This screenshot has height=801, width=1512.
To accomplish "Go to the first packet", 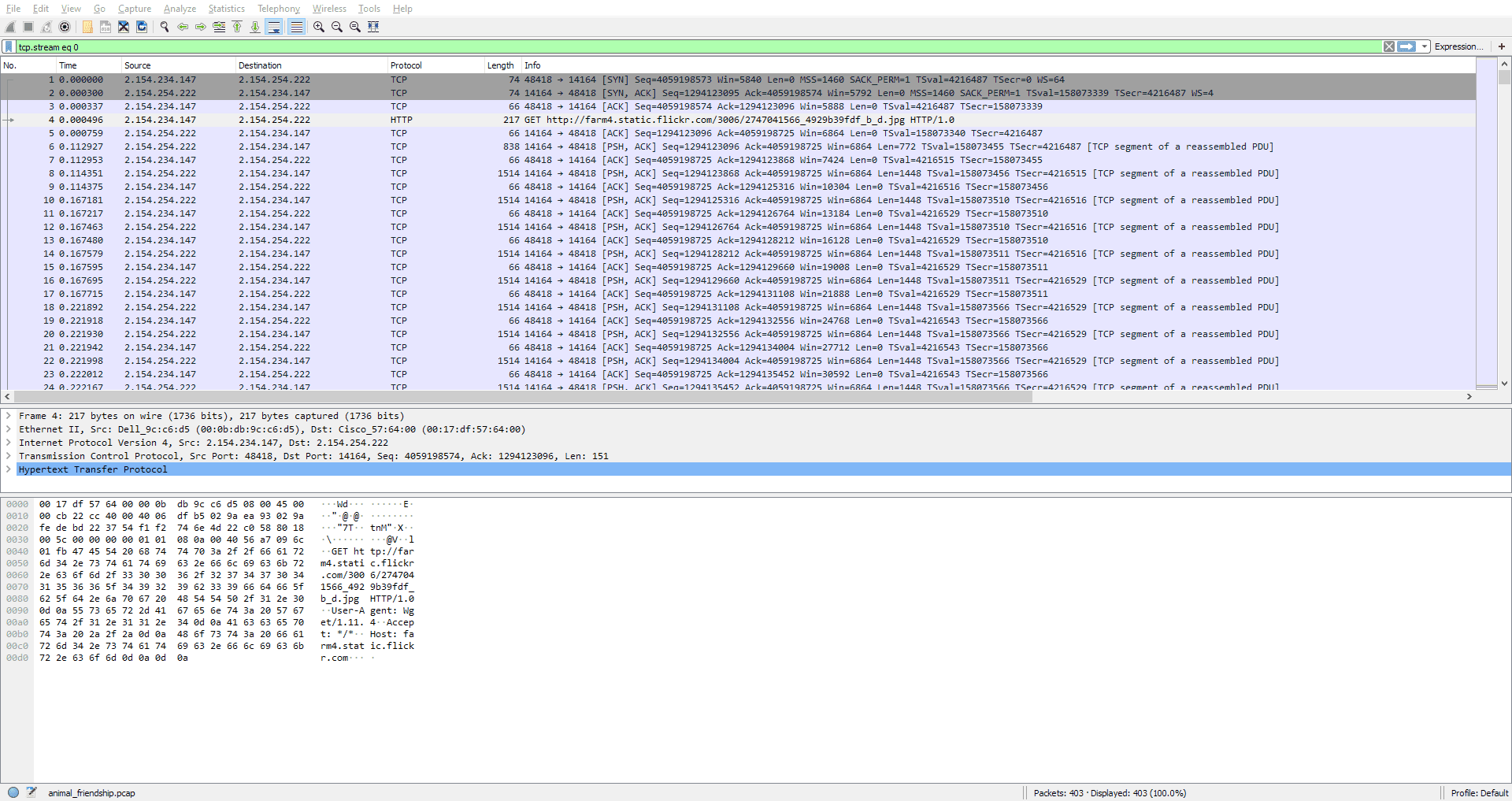I will coord(237,27).
